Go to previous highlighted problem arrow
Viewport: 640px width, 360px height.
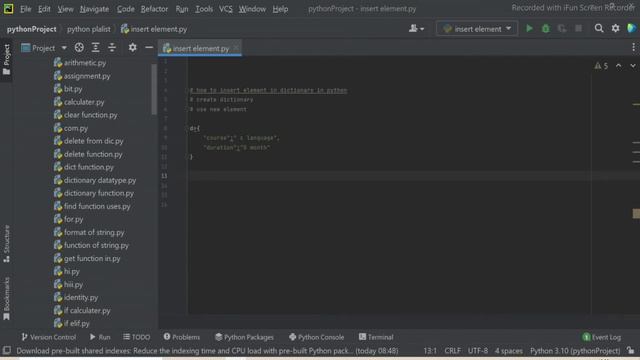click(x=618, y=66)
